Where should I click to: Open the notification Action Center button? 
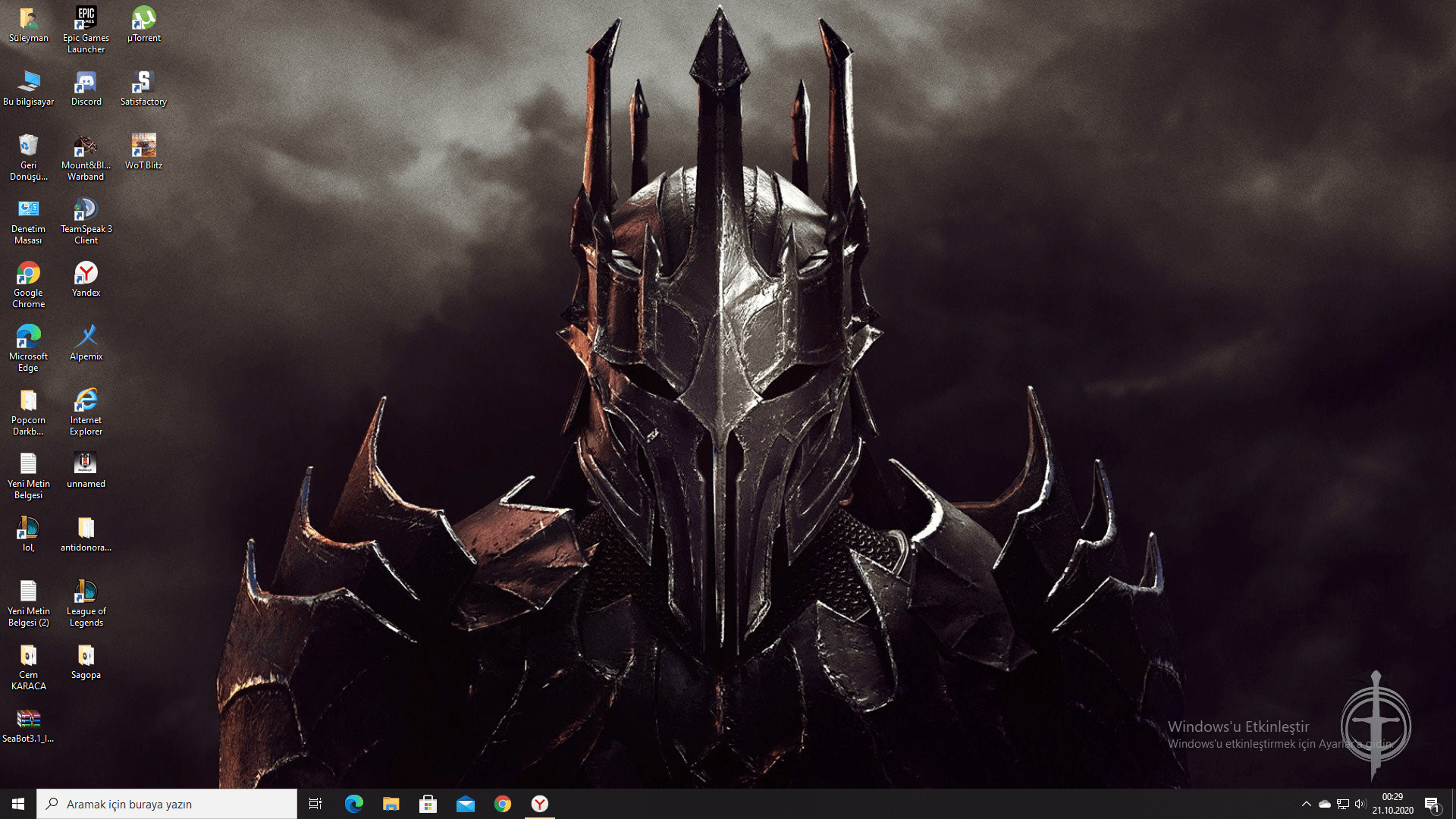(1432, 804)
